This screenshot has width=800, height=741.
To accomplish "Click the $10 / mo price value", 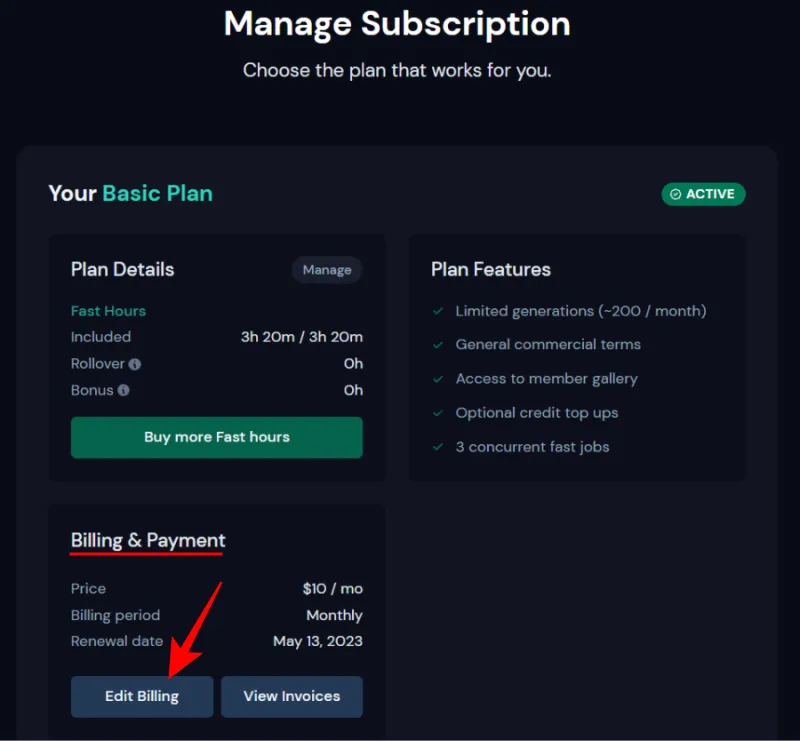I will [333, 588].
